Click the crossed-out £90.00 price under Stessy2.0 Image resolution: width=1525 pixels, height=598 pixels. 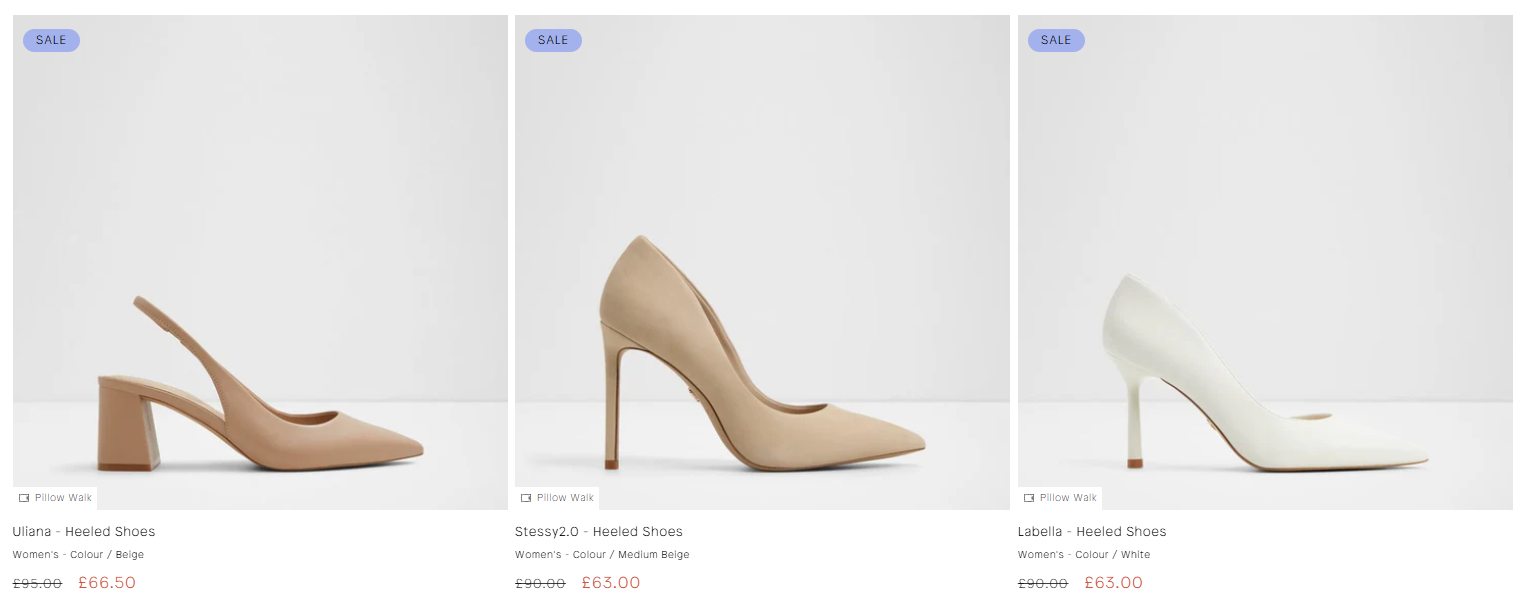(540, 584)
